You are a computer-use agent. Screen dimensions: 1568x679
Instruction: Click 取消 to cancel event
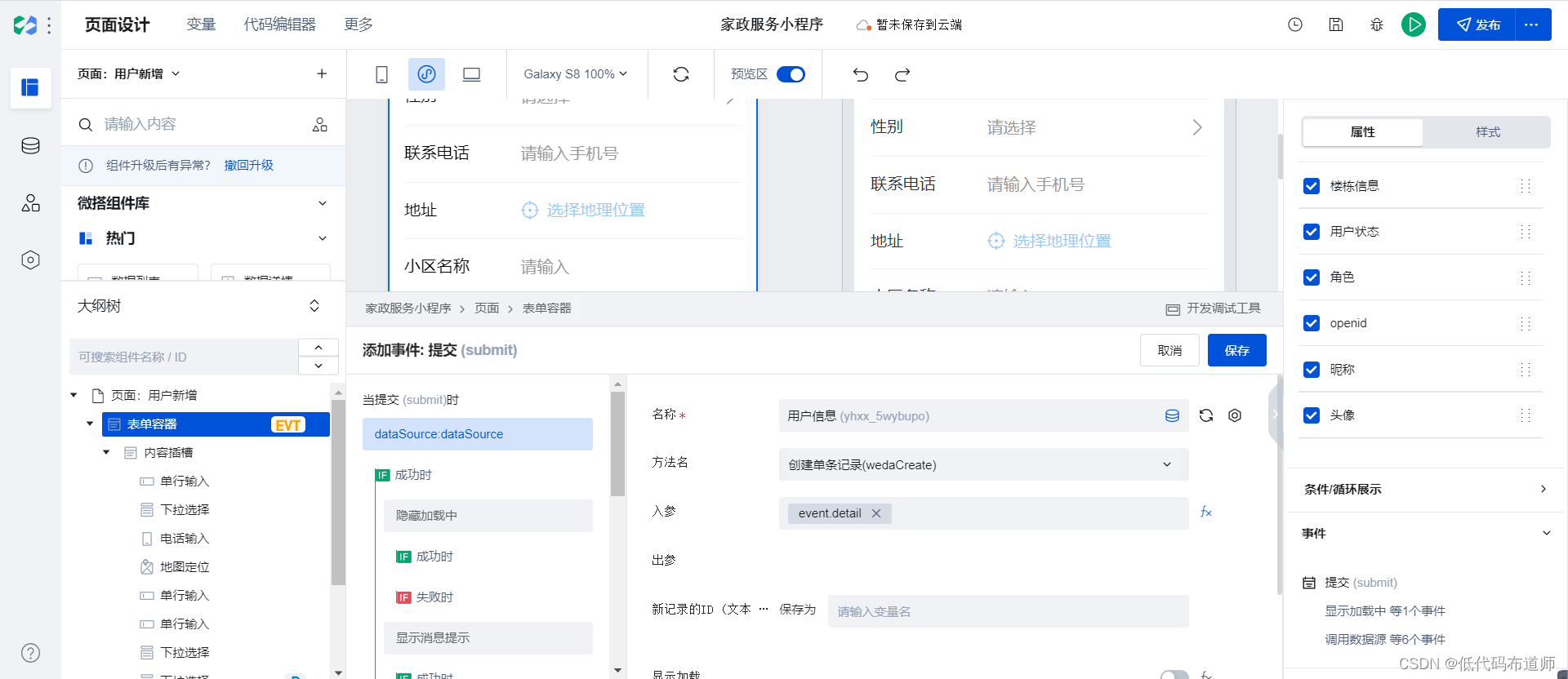[1169, 350]
